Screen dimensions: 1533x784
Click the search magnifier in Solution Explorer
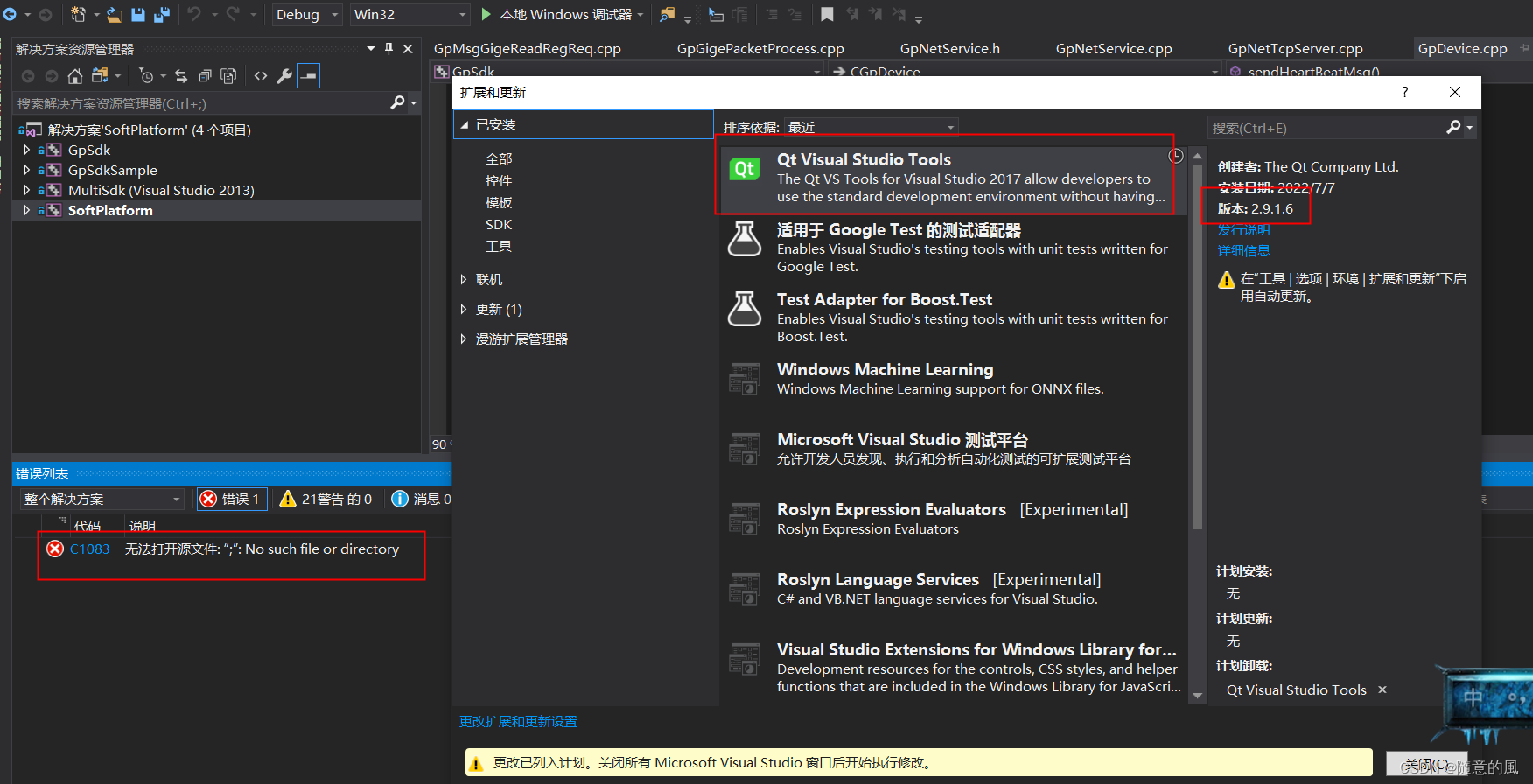tap(397, 103)
